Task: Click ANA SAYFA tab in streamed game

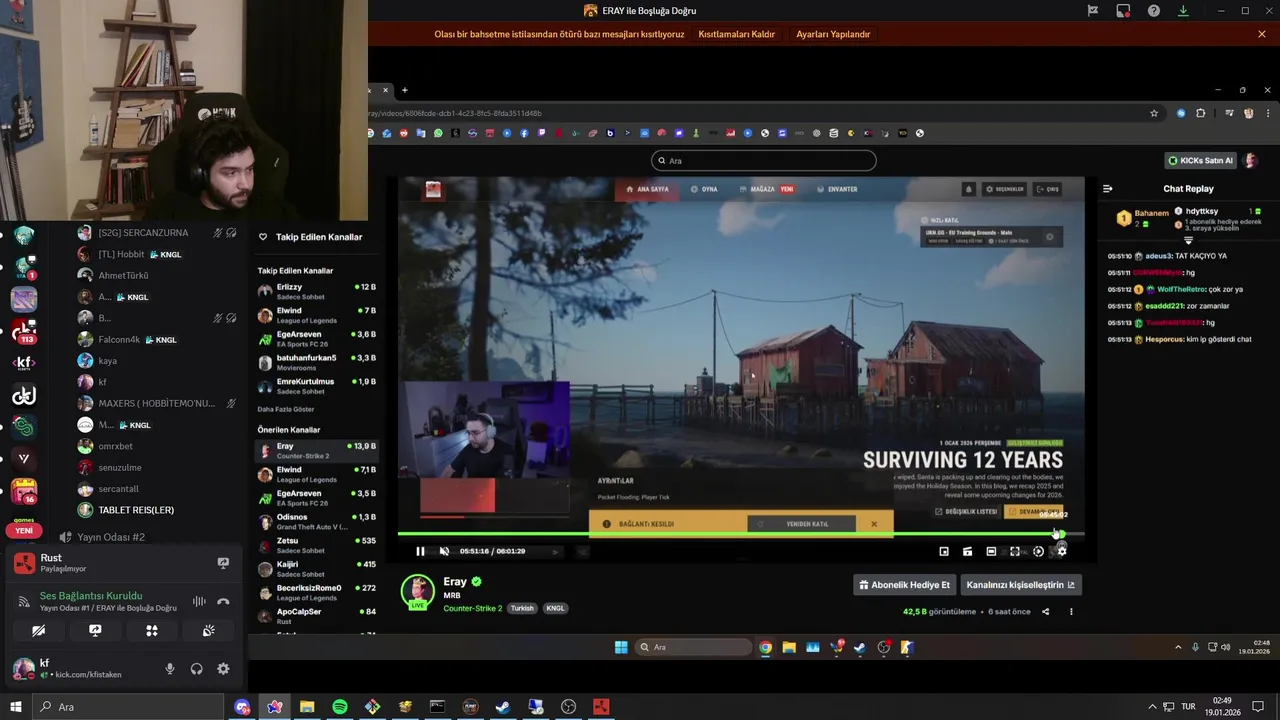Action: click(647, 189)
